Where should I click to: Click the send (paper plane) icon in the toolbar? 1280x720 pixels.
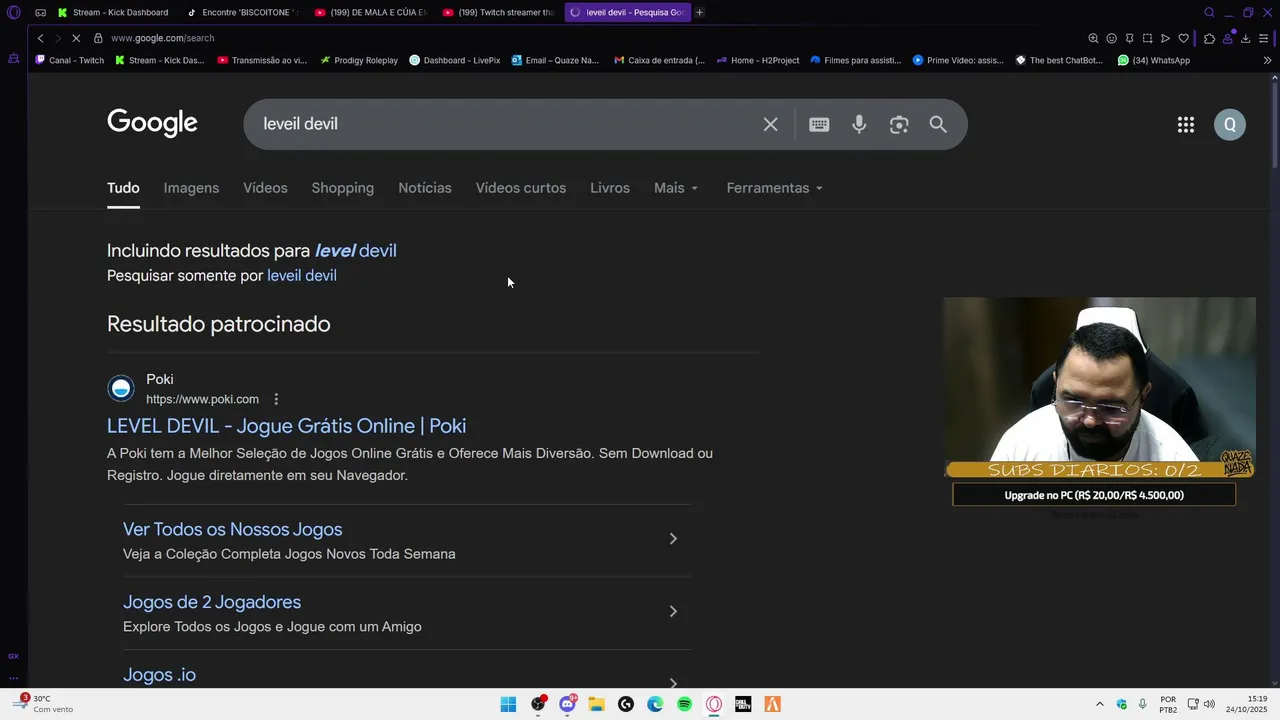click(x=1165, y=38)
